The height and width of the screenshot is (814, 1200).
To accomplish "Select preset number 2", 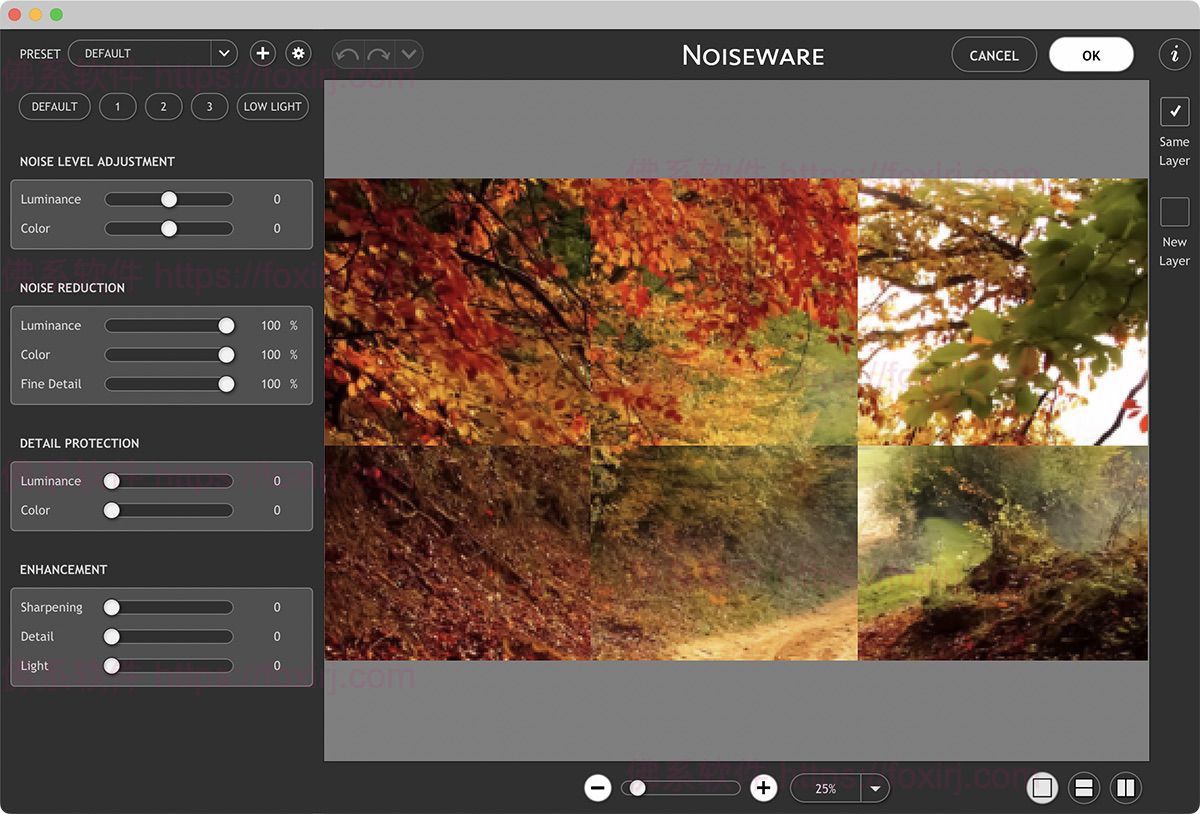I will coord(163,107).
